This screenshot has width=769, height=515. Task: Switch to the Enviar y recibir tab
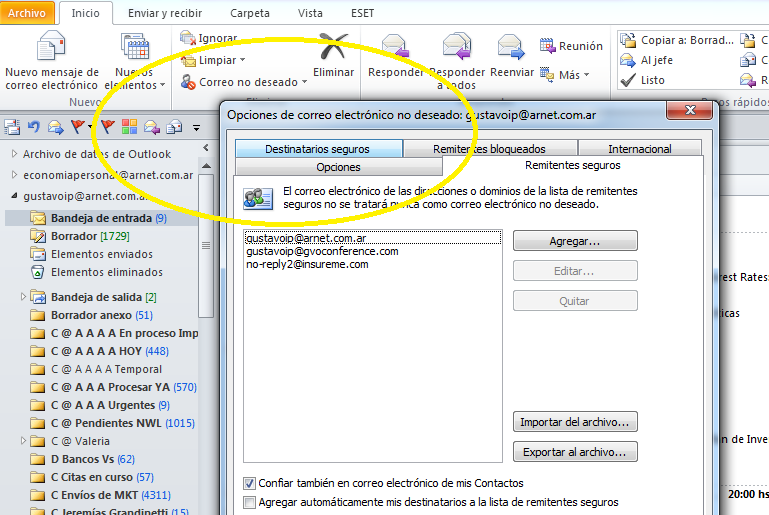[x=165, y=13]
